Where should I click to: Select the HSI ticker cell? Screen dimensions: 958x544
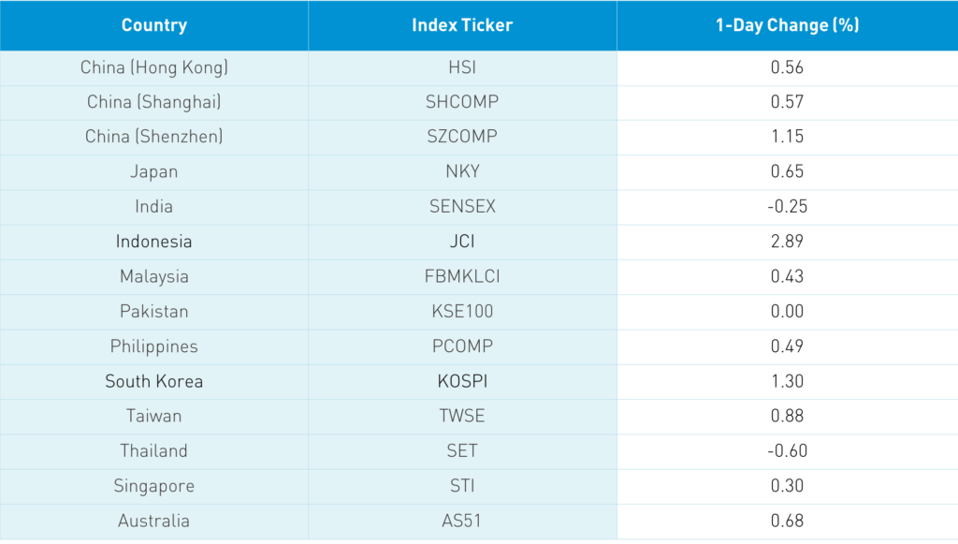tap(462, 68)
